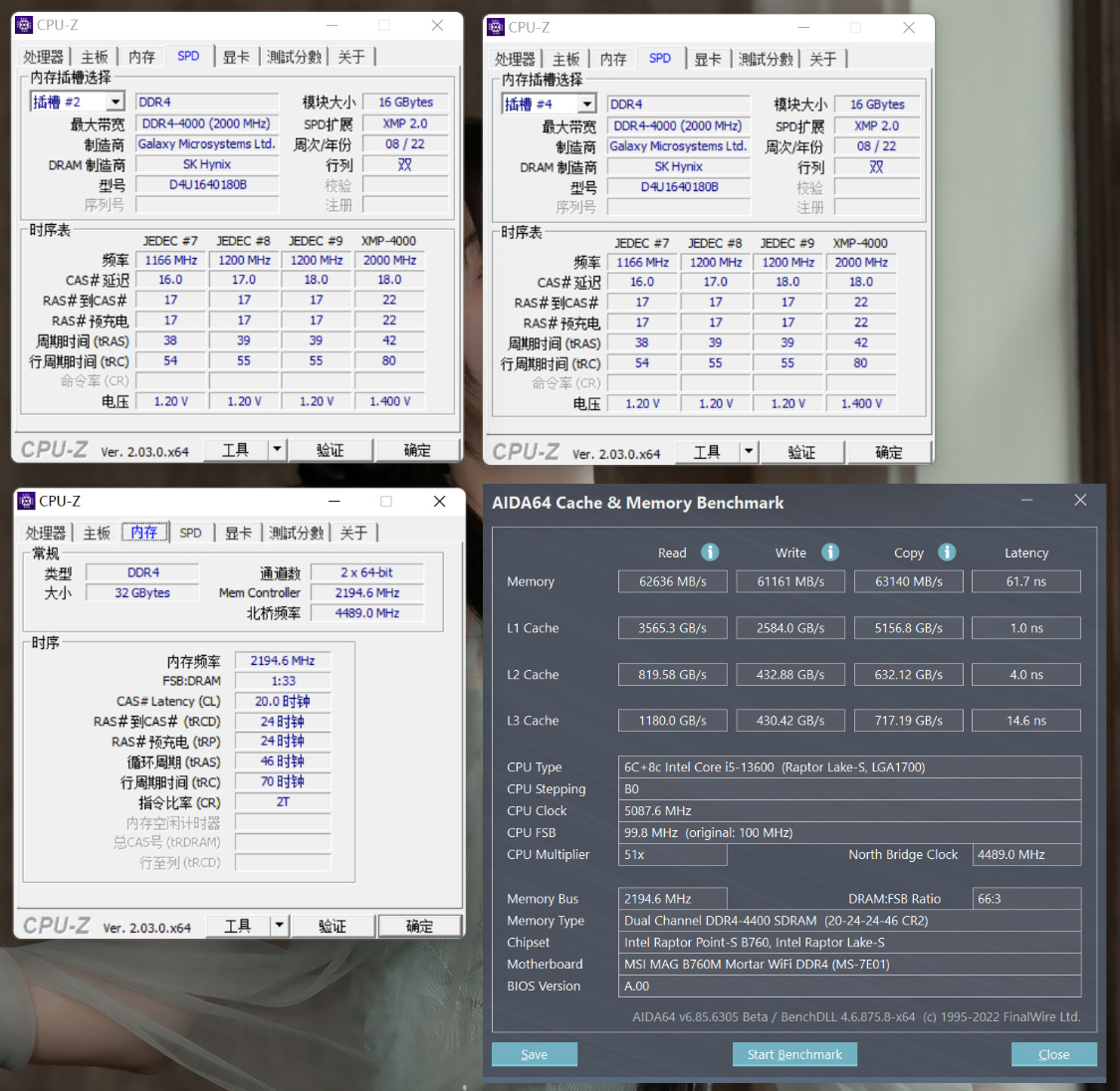Open SPD tab in memory CPU-Z window

190,533
